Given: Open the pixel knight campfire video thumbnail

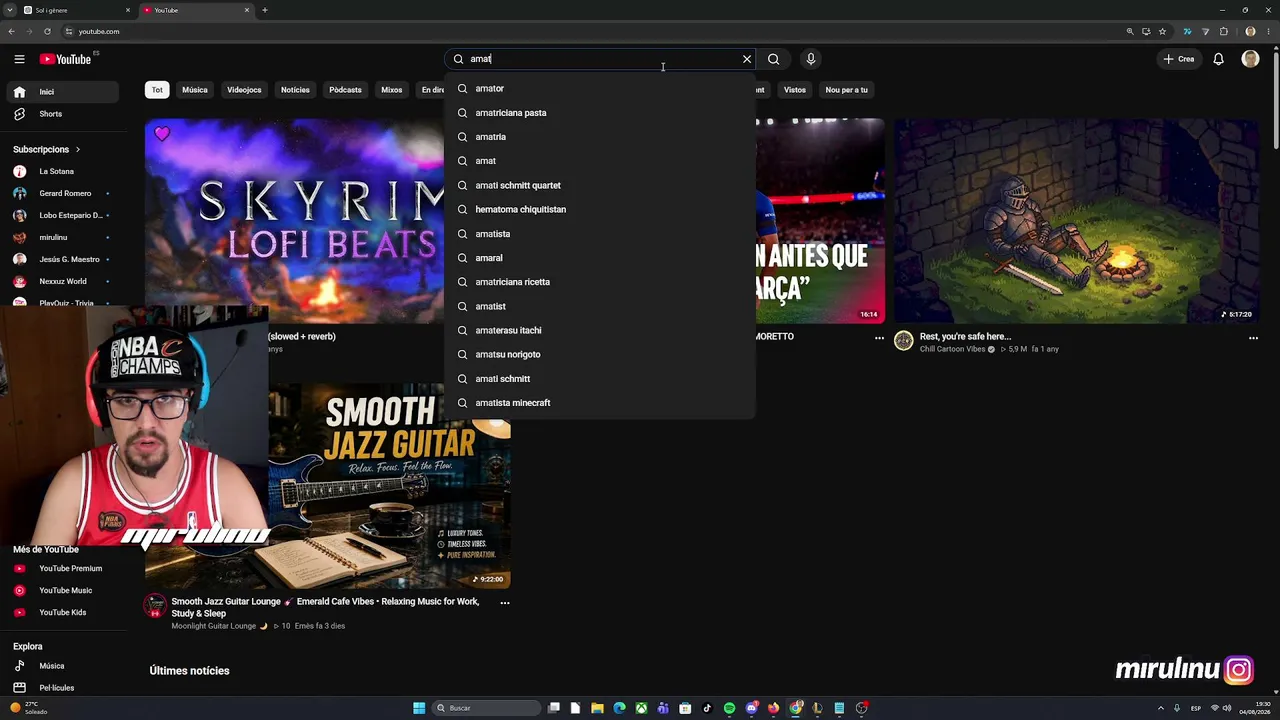Looking at the screenshot, I should (1077, 221).
